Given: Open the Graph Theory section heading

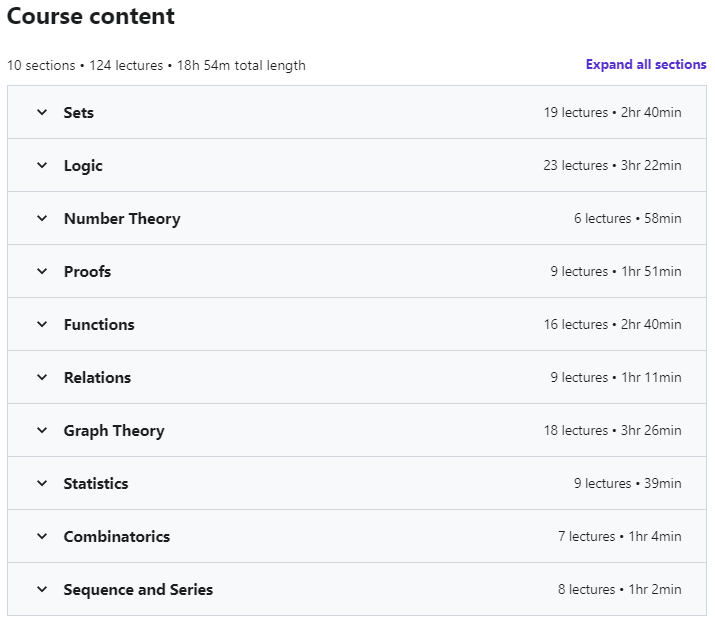Looking at the screenshot, I should (x=114, y=431).
